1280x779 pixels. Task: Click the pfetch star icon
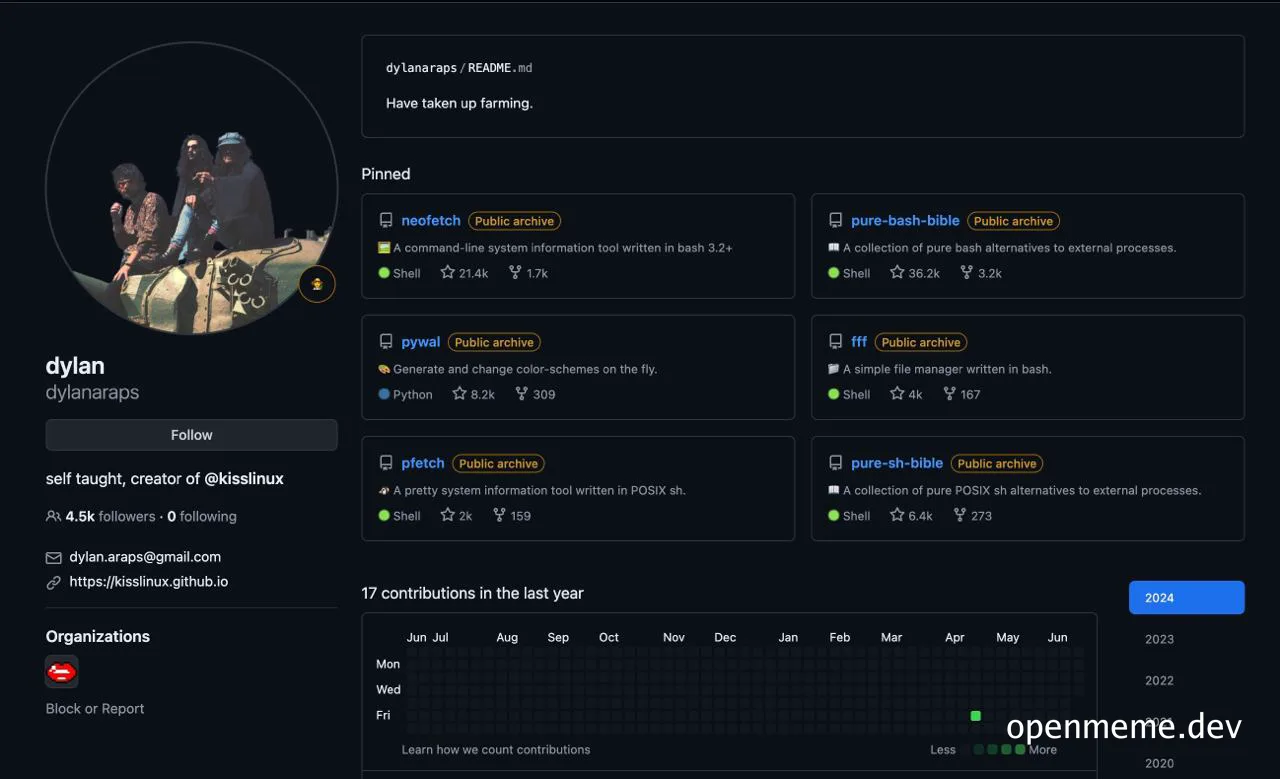tap(448, 515)
